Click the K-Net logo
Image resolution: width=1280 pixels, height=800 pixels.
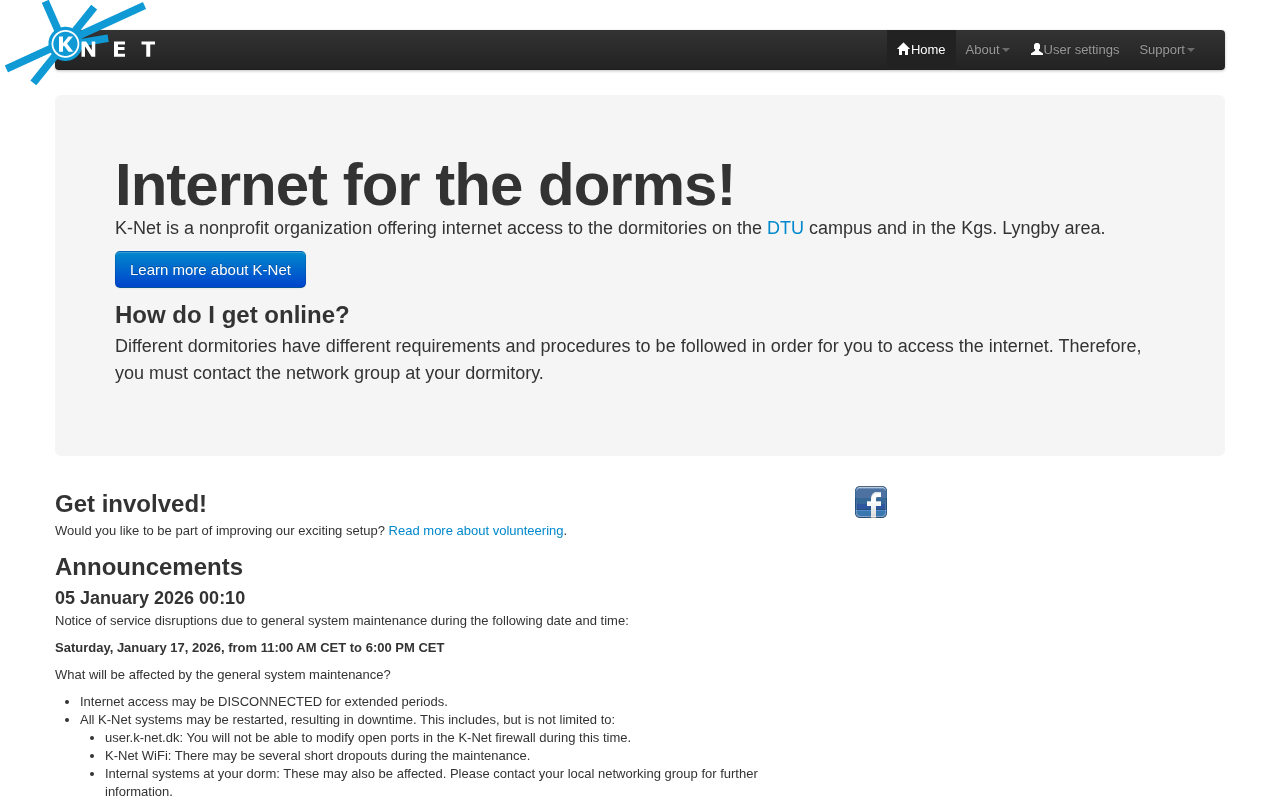tap(80, 43)
